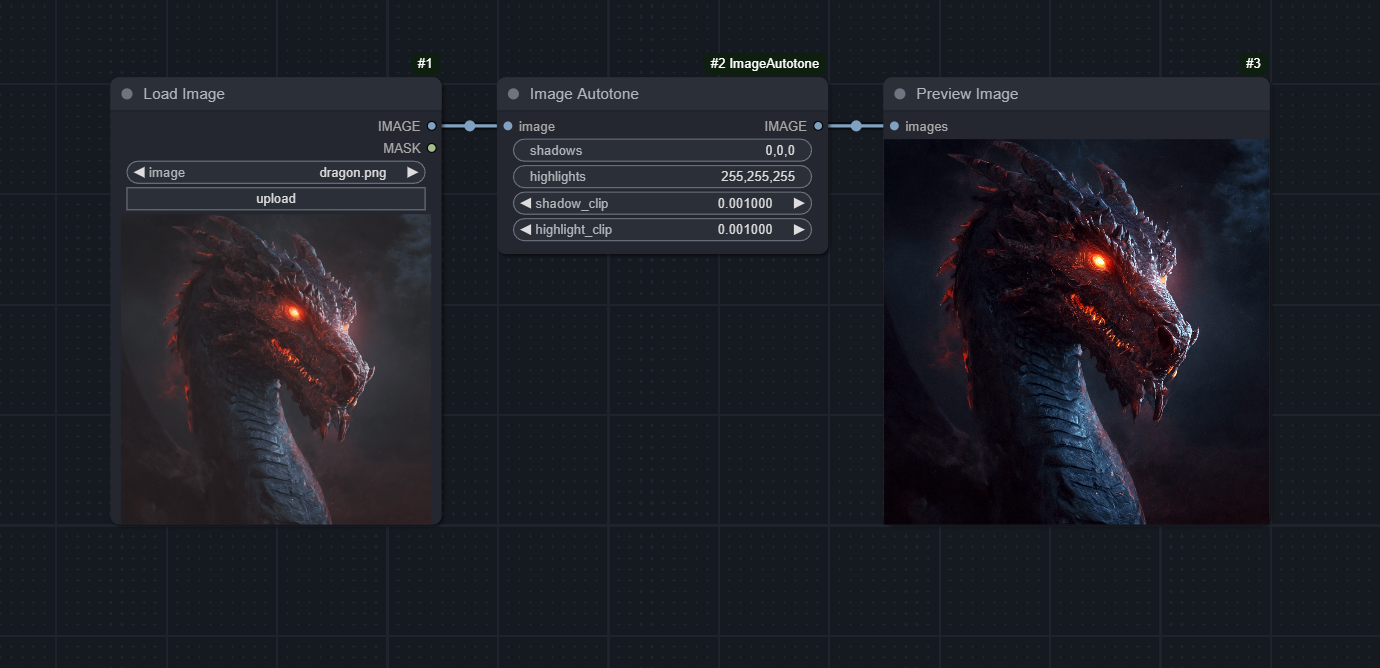Click the dragon output in Preview Image
Image resolution: width=1380 pixels, height=668 pixels.
[1077, 332]
